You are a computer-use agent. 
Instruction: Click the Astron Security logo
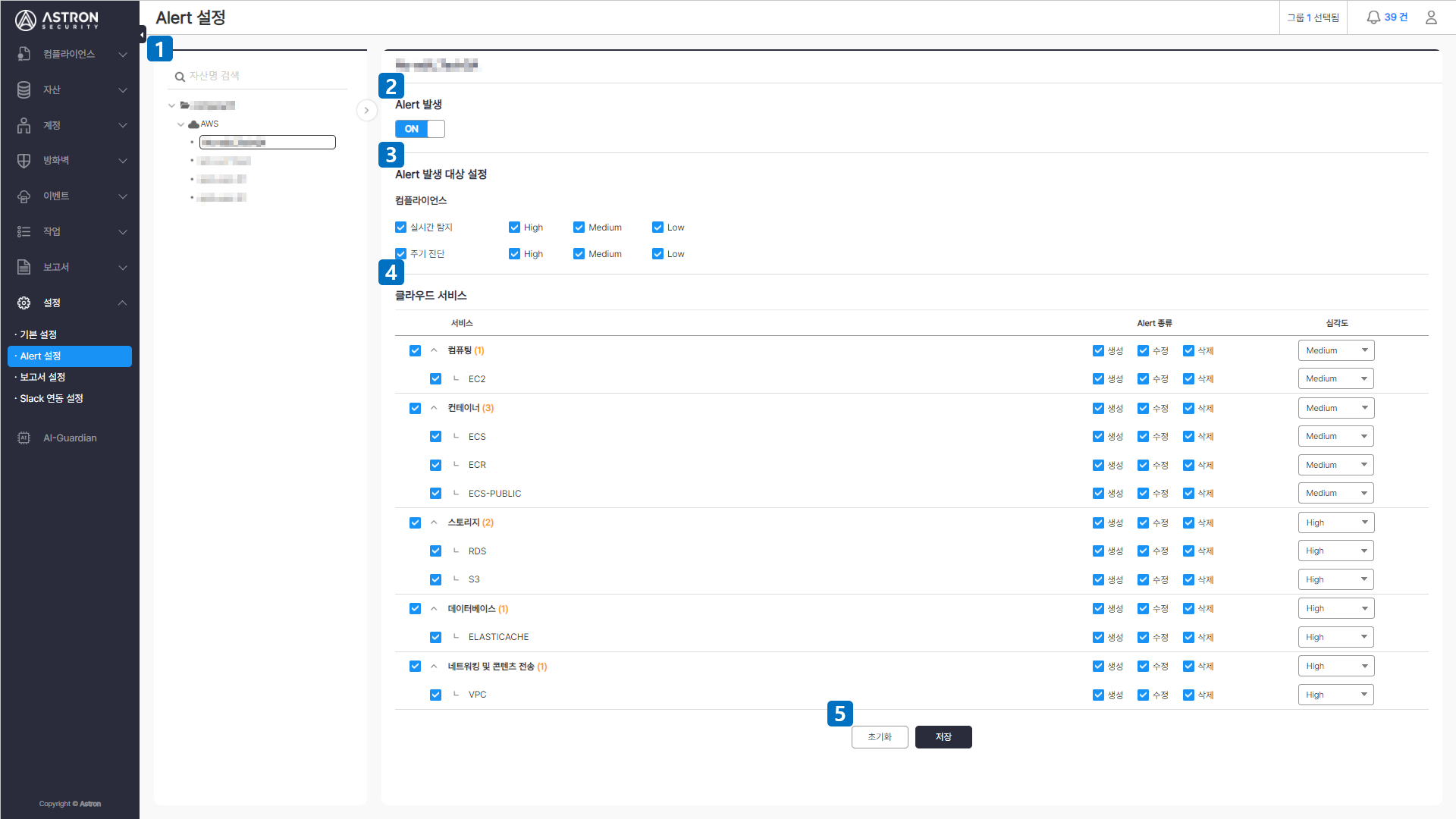tap(57, 20)
